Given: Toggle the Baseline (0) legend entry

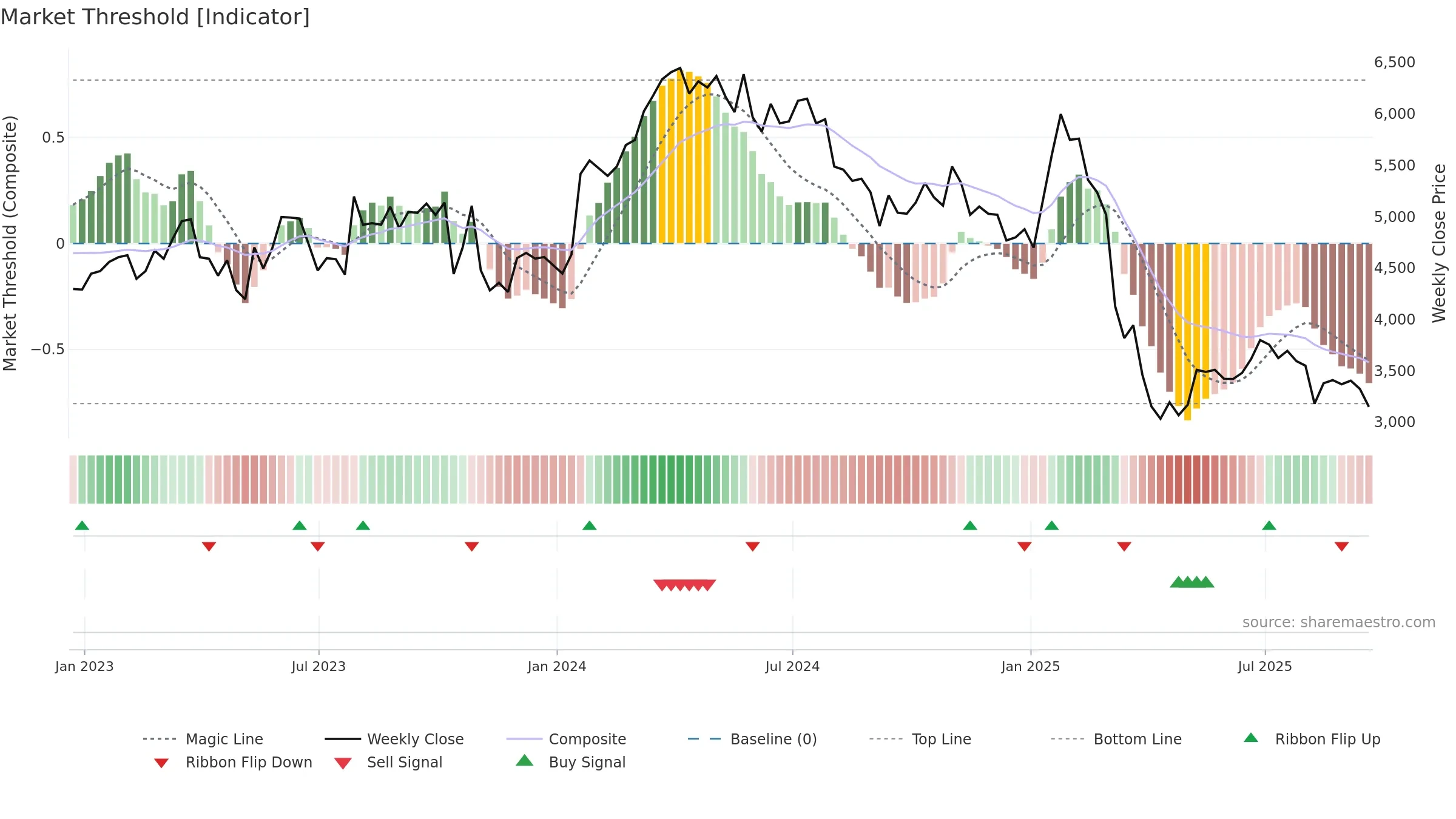Looking at the screenshot, I should click(752, 739).
